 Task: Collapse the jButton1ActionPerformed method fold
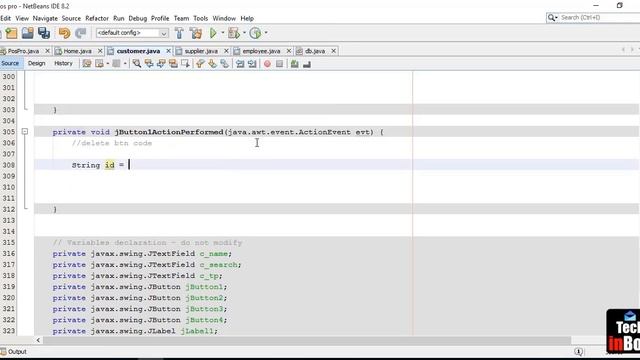(25, 131)
